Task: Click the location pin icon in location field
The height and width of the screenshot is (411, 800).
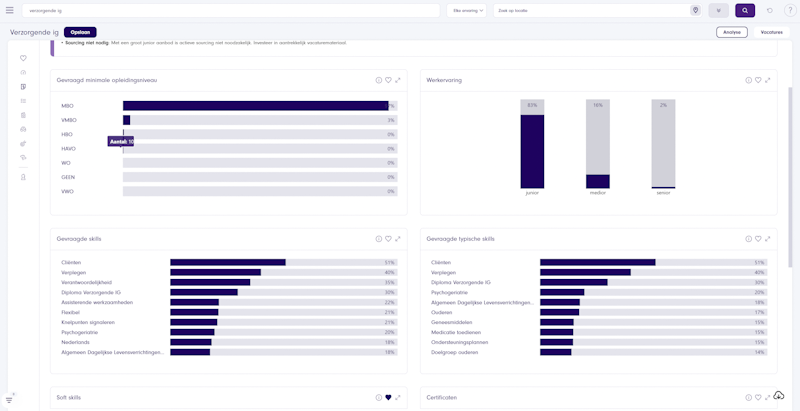Action: click(695, 10)
